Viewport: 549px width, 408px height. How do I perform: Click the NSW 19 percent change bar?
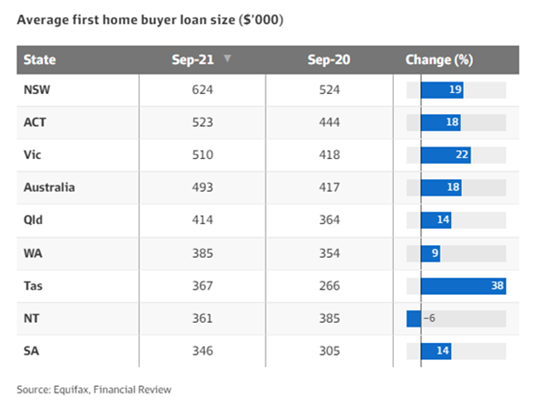442,90
